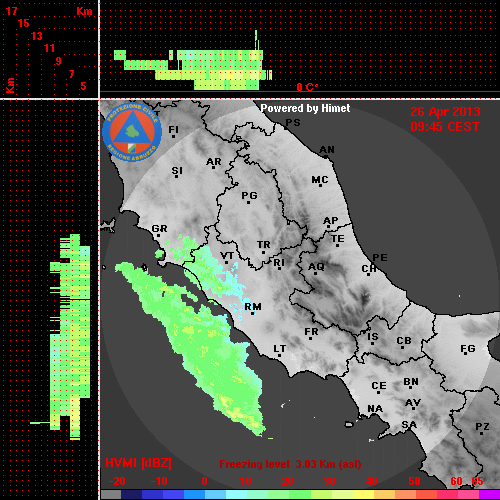The width and height of the screenshot is (500, 500).
Task: Select the PZ city label
Action: coord(482,426)
